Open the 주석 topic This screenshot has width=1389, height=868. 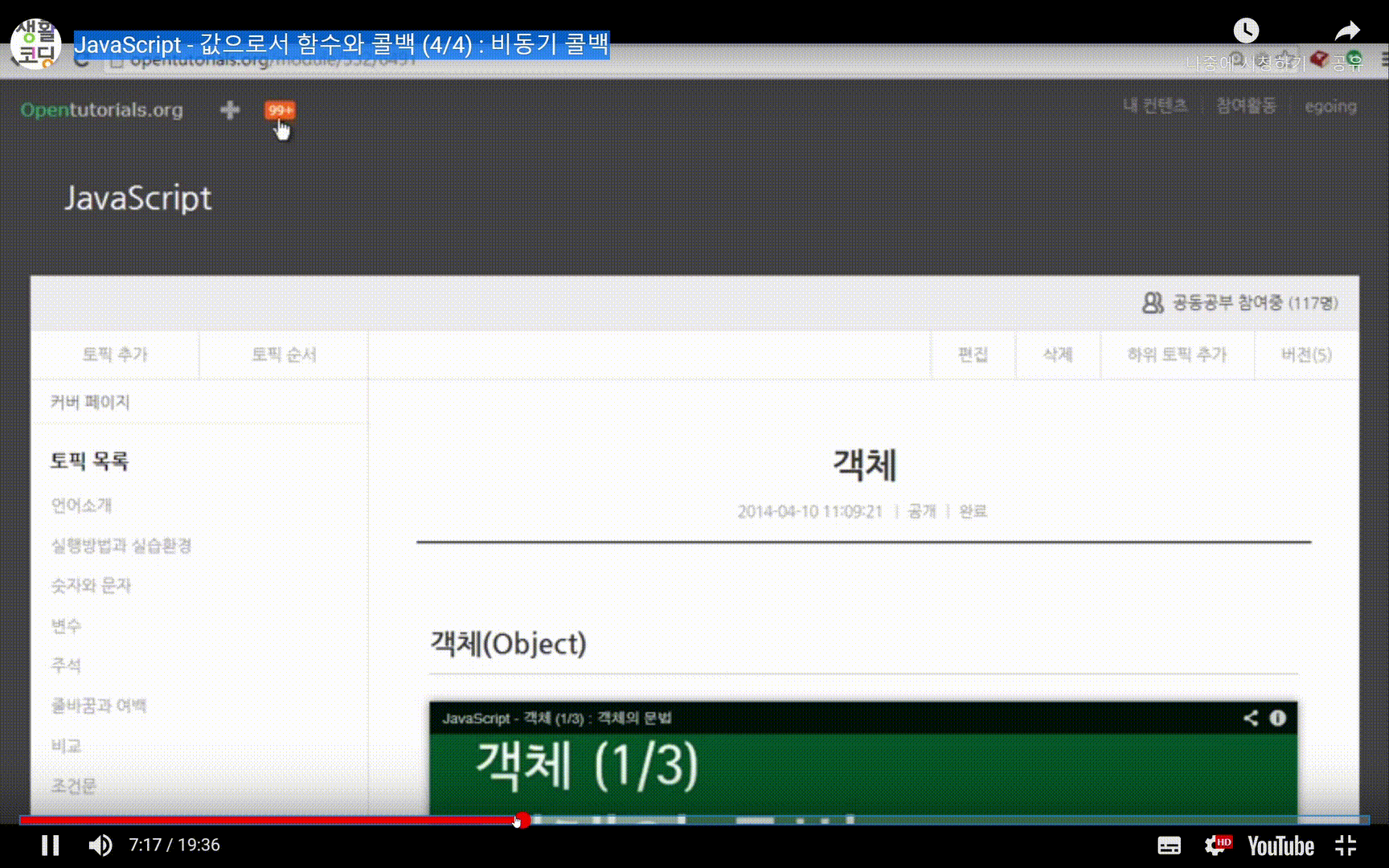tap(66, 665)
